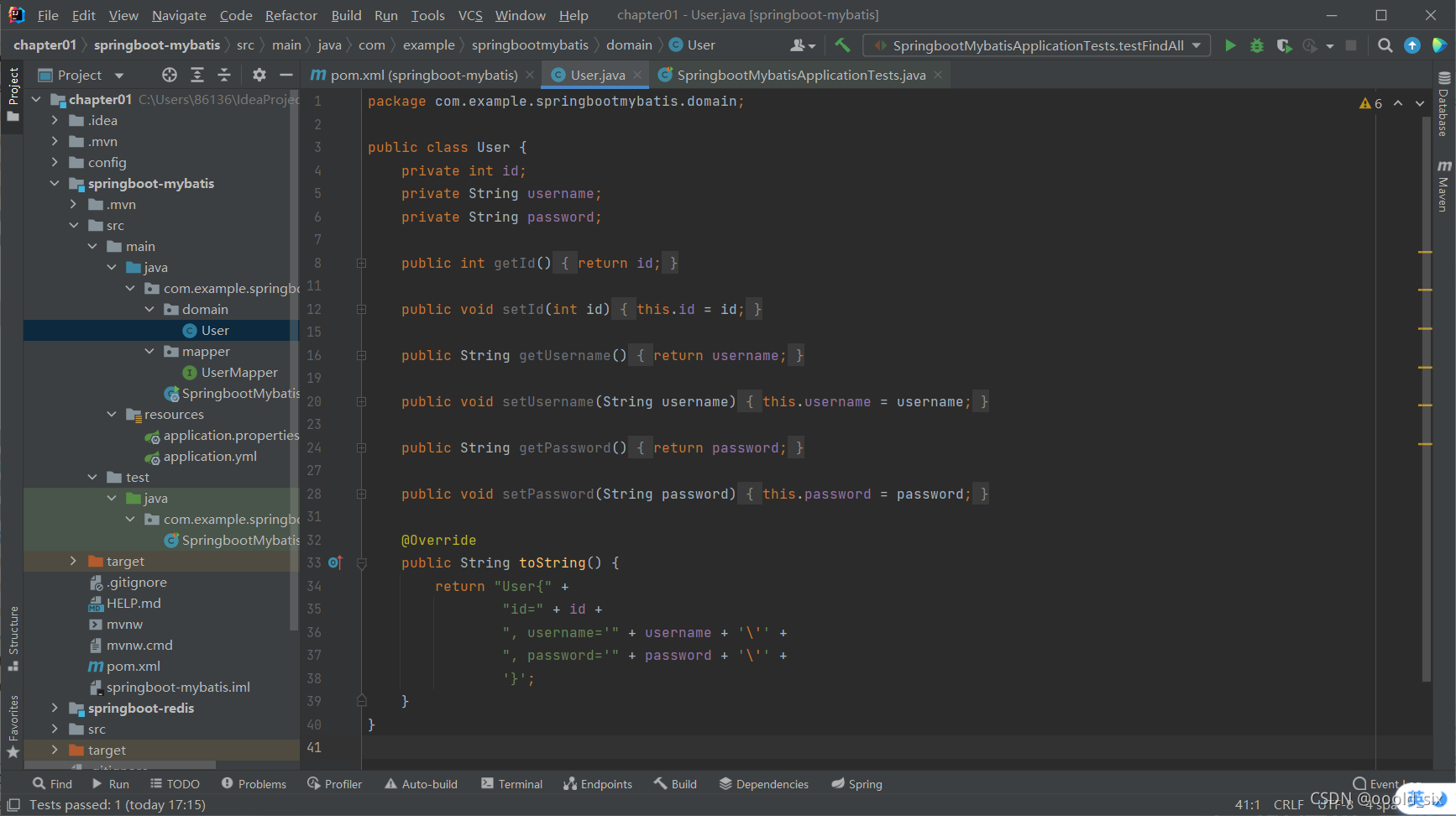Image resolution: width=1456 pixels, height=816 pixels.
Task: Click toString override gutter icon
Action: click(x=335, y=562)
